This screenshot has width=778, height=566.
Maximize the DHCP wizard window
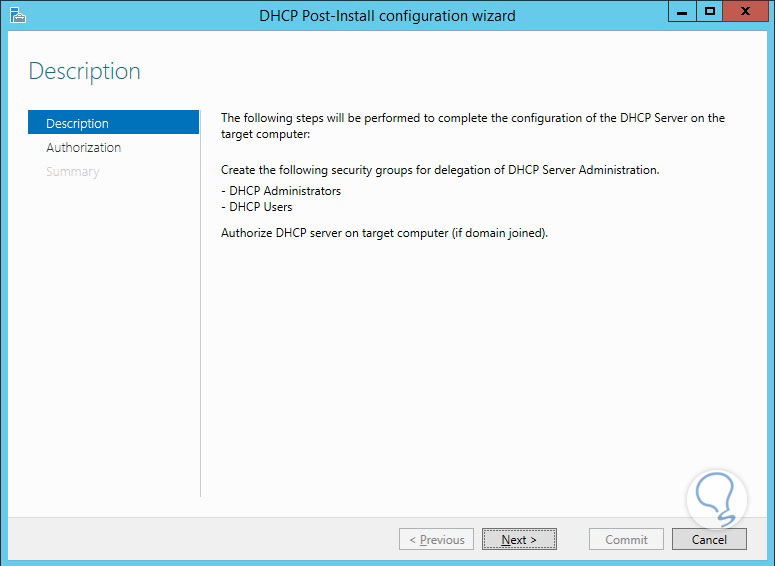click(x=709, y=12)
